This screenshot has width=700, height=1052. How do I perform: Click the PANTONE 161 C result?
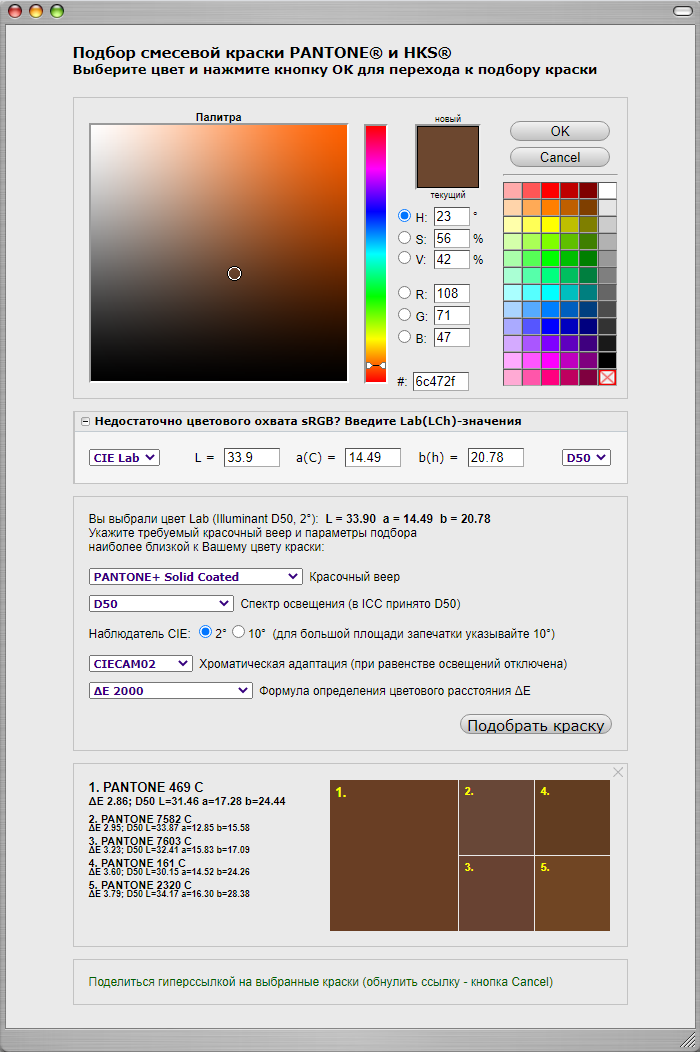137,863
